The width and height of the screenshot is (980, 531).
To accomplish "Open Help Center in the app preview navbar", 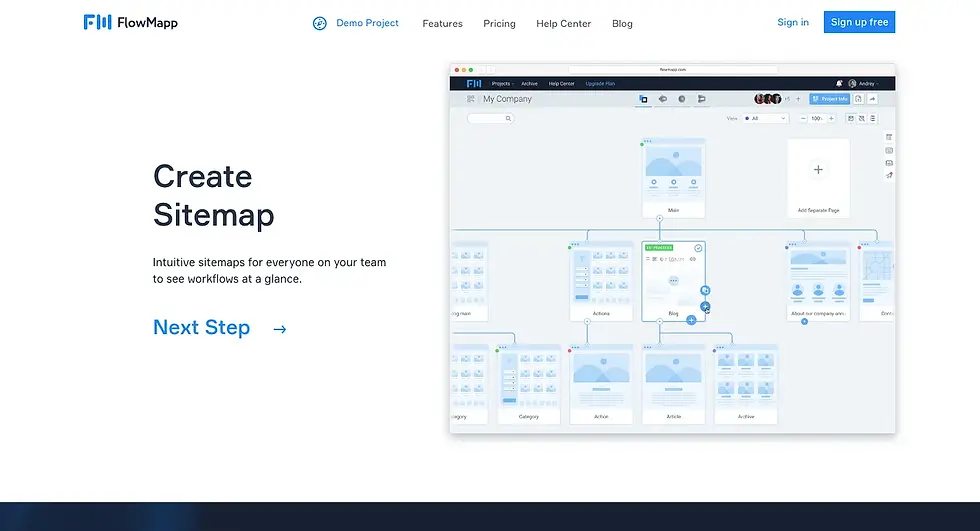I will pos(561,84).
